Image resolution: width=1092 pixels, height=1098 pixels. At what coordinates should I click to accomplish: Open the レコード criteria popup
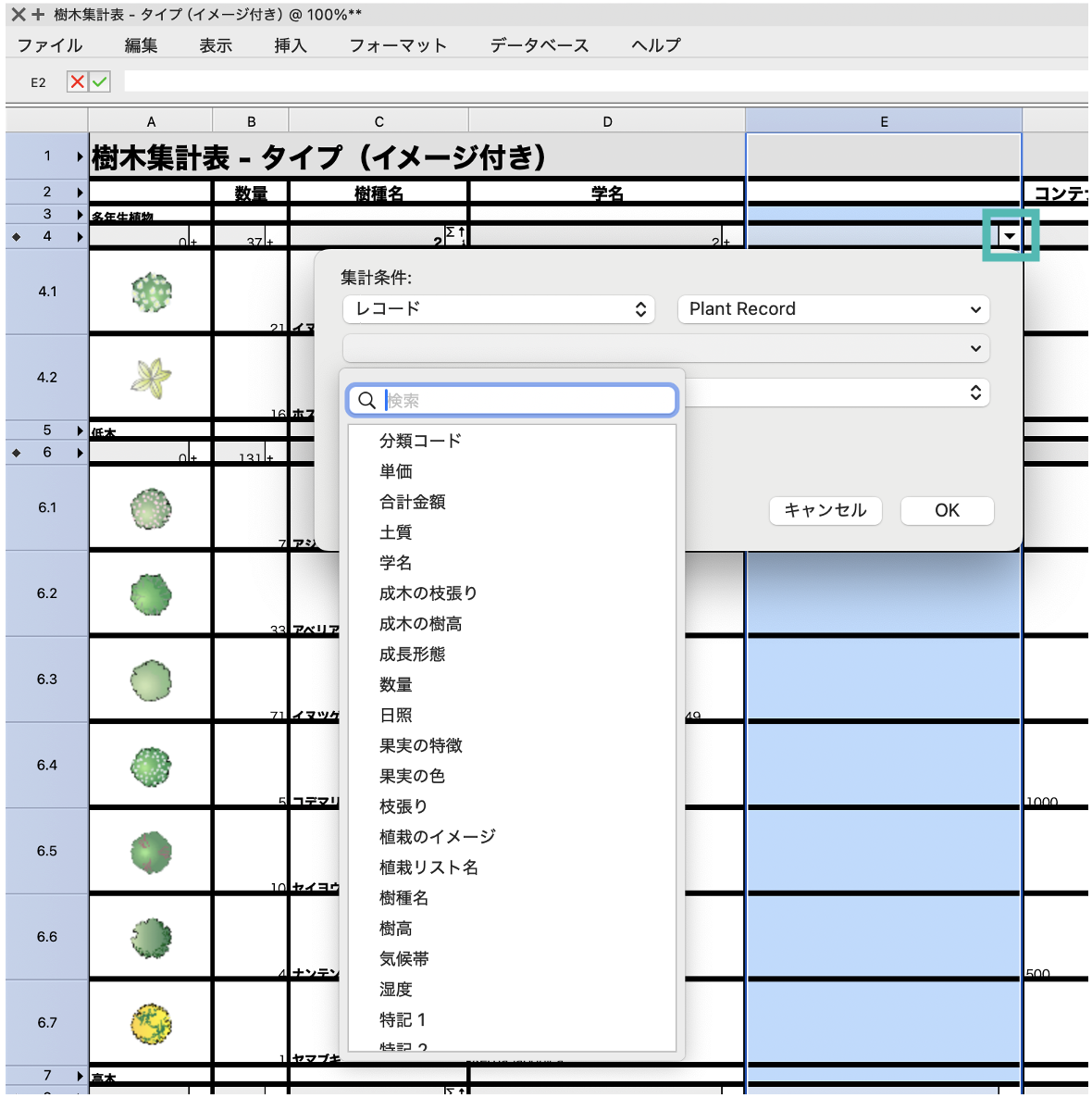tap(499, 309)
